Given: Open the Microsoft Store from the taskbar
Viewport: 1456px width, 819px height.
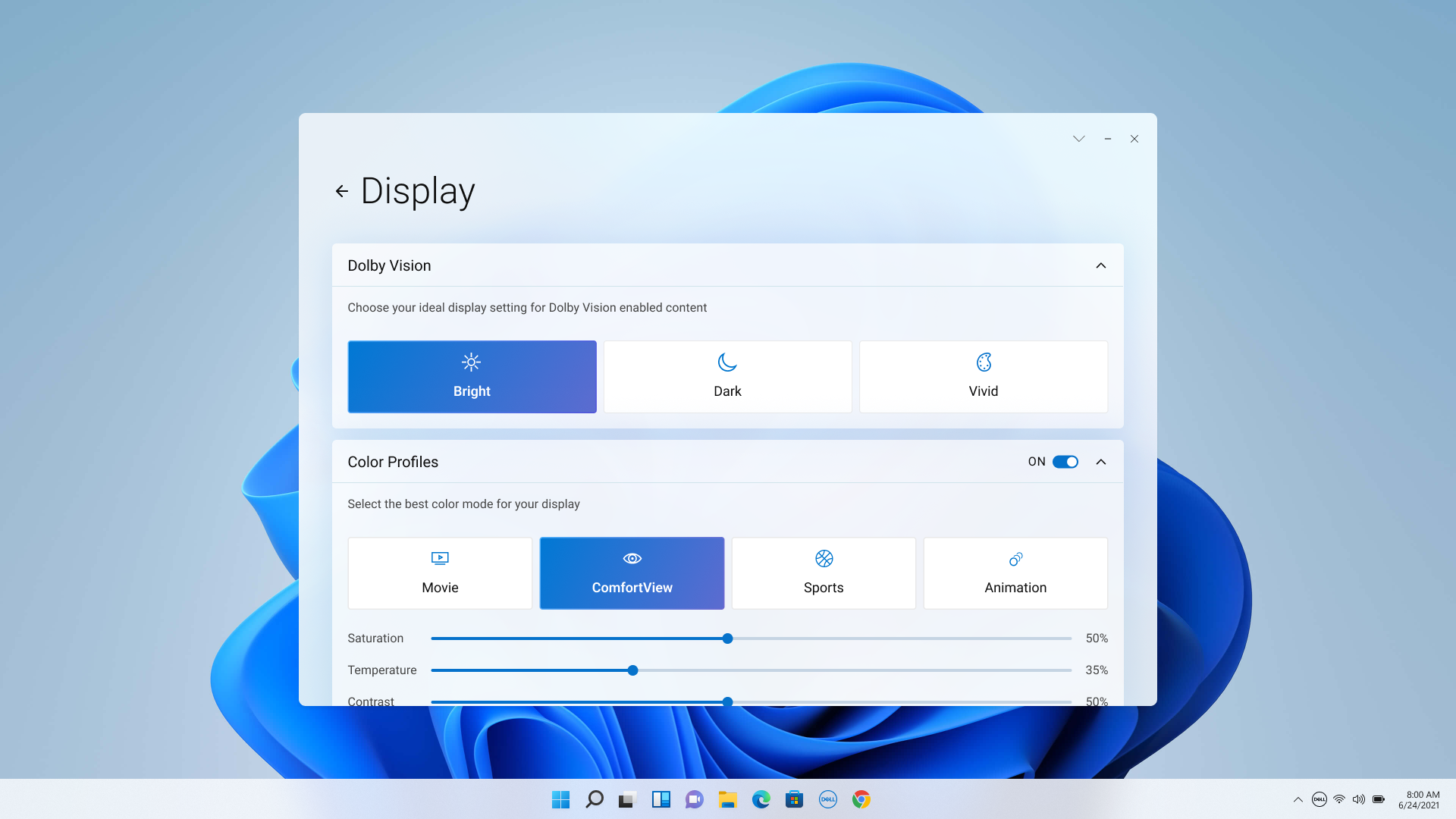Looking at the screenshot, I should 794,799.
